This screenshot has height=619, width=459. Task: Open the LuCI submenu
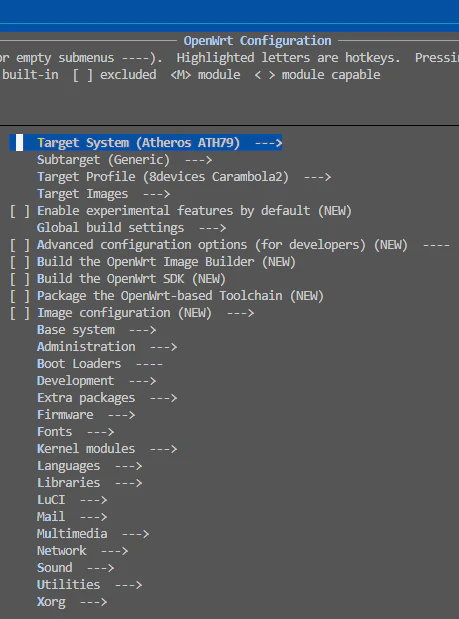click(x=72, y=499)
